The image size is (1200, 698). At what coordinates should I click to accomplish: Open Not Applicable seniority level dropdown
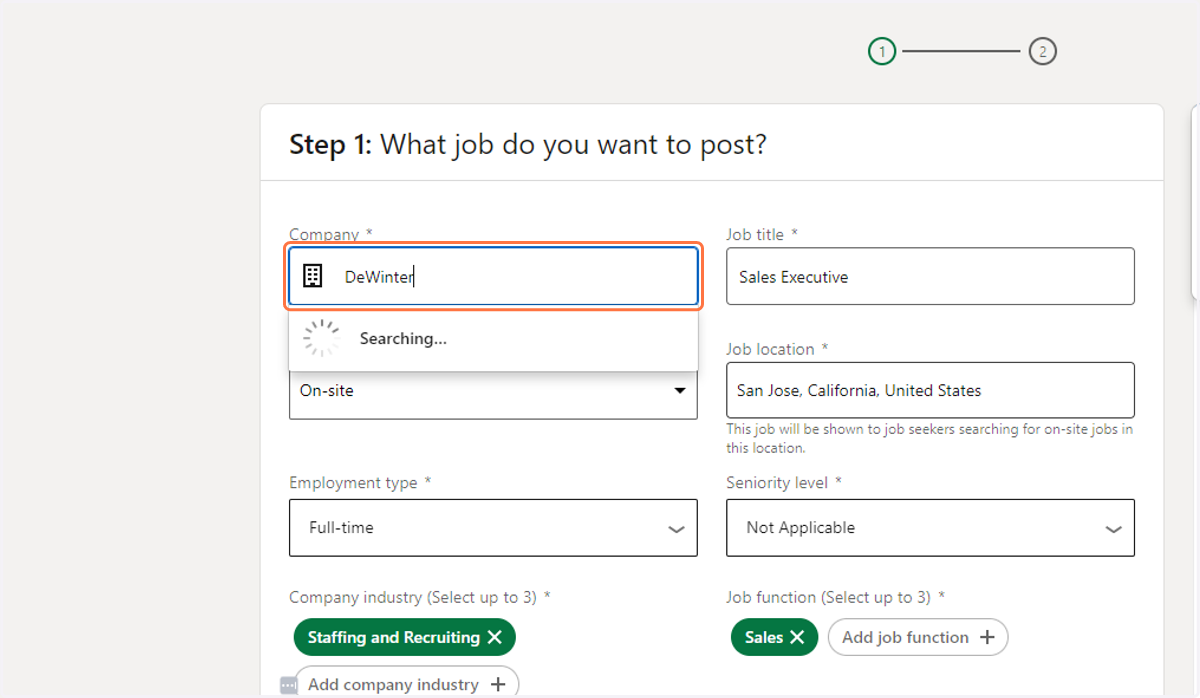point(930,528)
